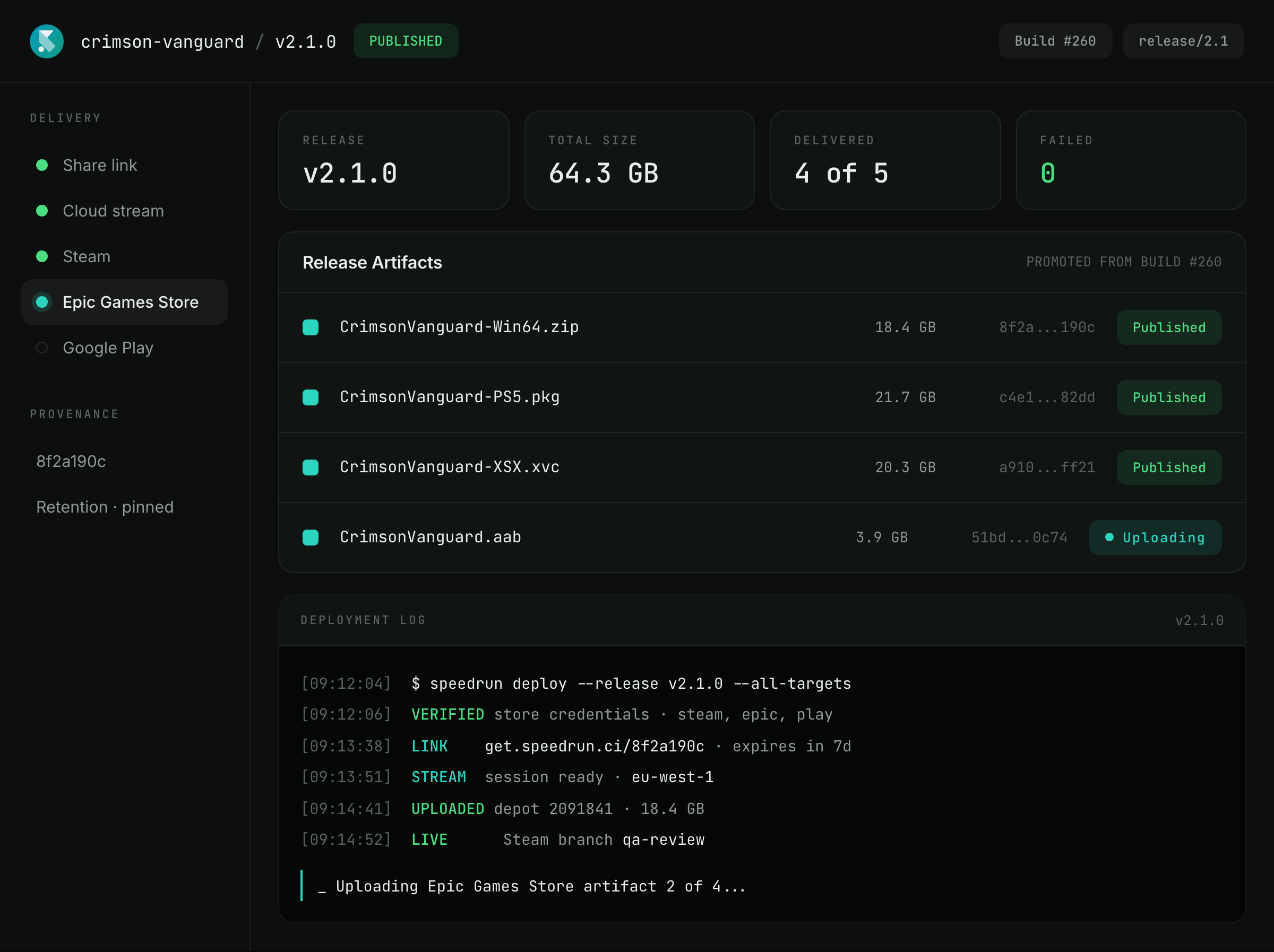The image size is (1274, 952).
Task: Click the release/2.1 branch chip
Action: [1183, 41]
